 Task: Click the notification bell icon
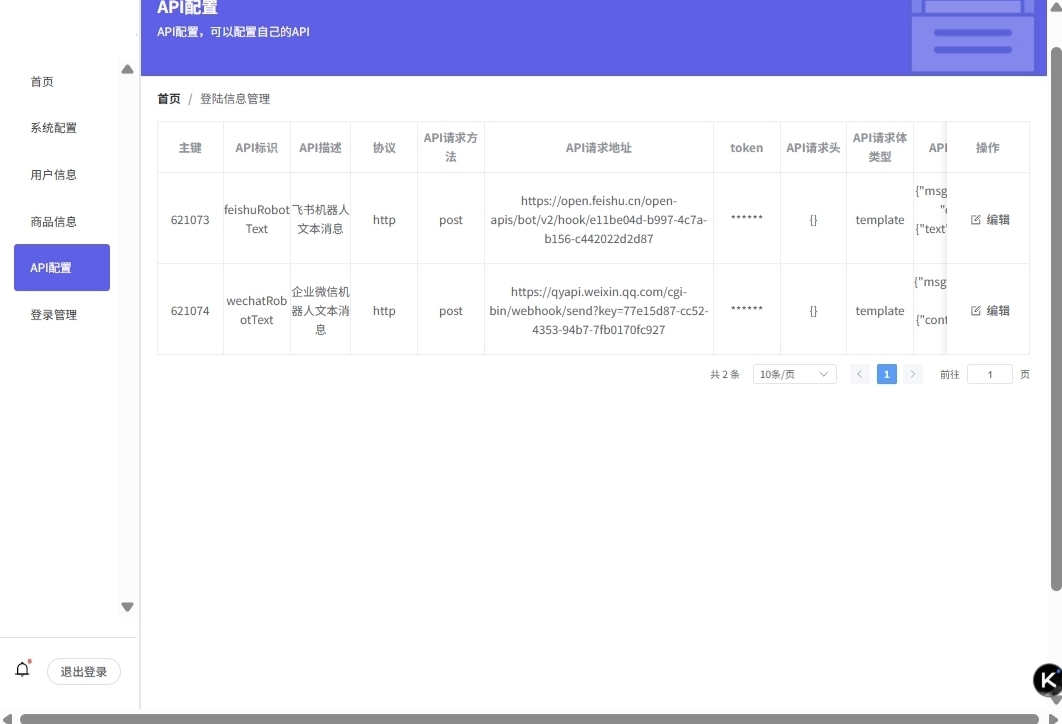pyautogui.click(x=22, y=670)
